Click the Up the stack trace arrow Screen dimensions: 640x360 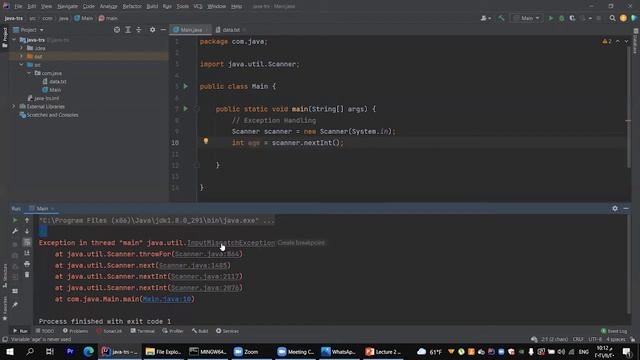[x=27, y=220]
